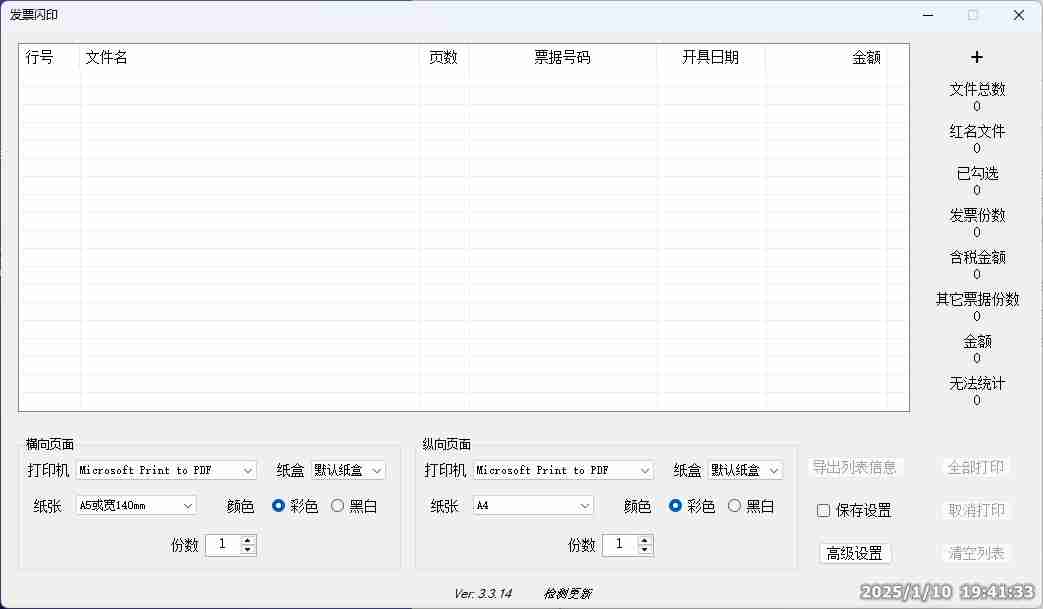Viewport: 1043px width, 609px height.
Task: Open 高级设置 advanced settings
Action: [x=854, y=554]
